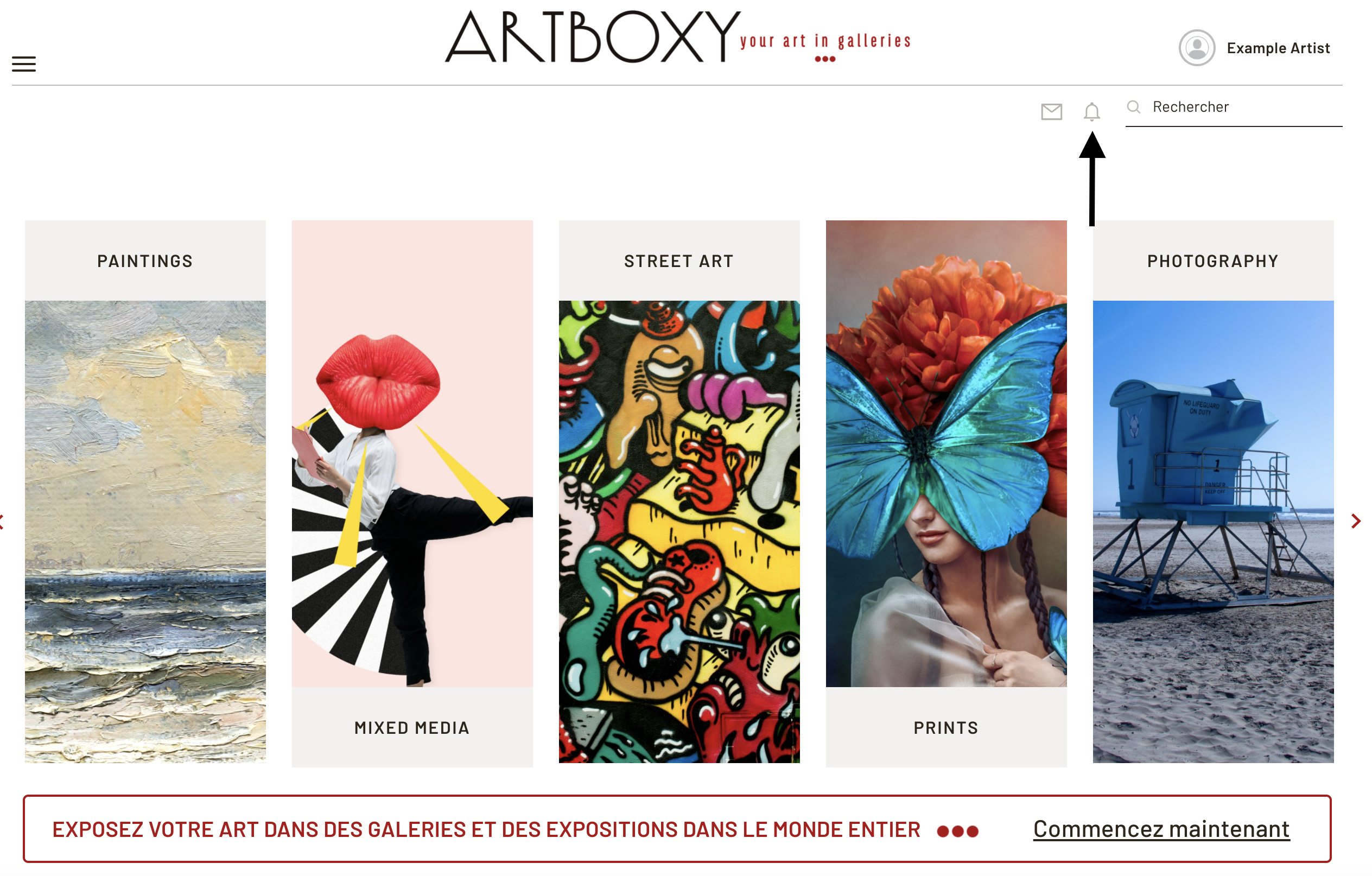
Task: Open the messages envelope icon
Action: [1051, 112]
